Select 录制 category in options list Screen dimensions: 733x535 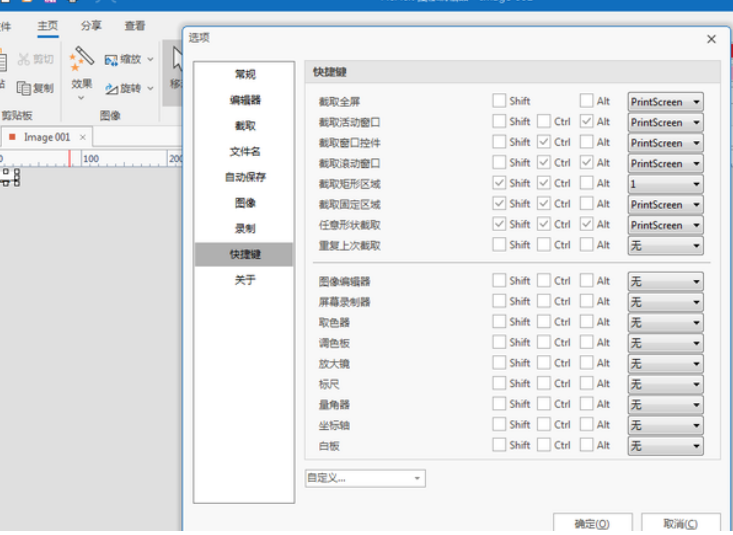pyautogui.click(x=245, y=229)
